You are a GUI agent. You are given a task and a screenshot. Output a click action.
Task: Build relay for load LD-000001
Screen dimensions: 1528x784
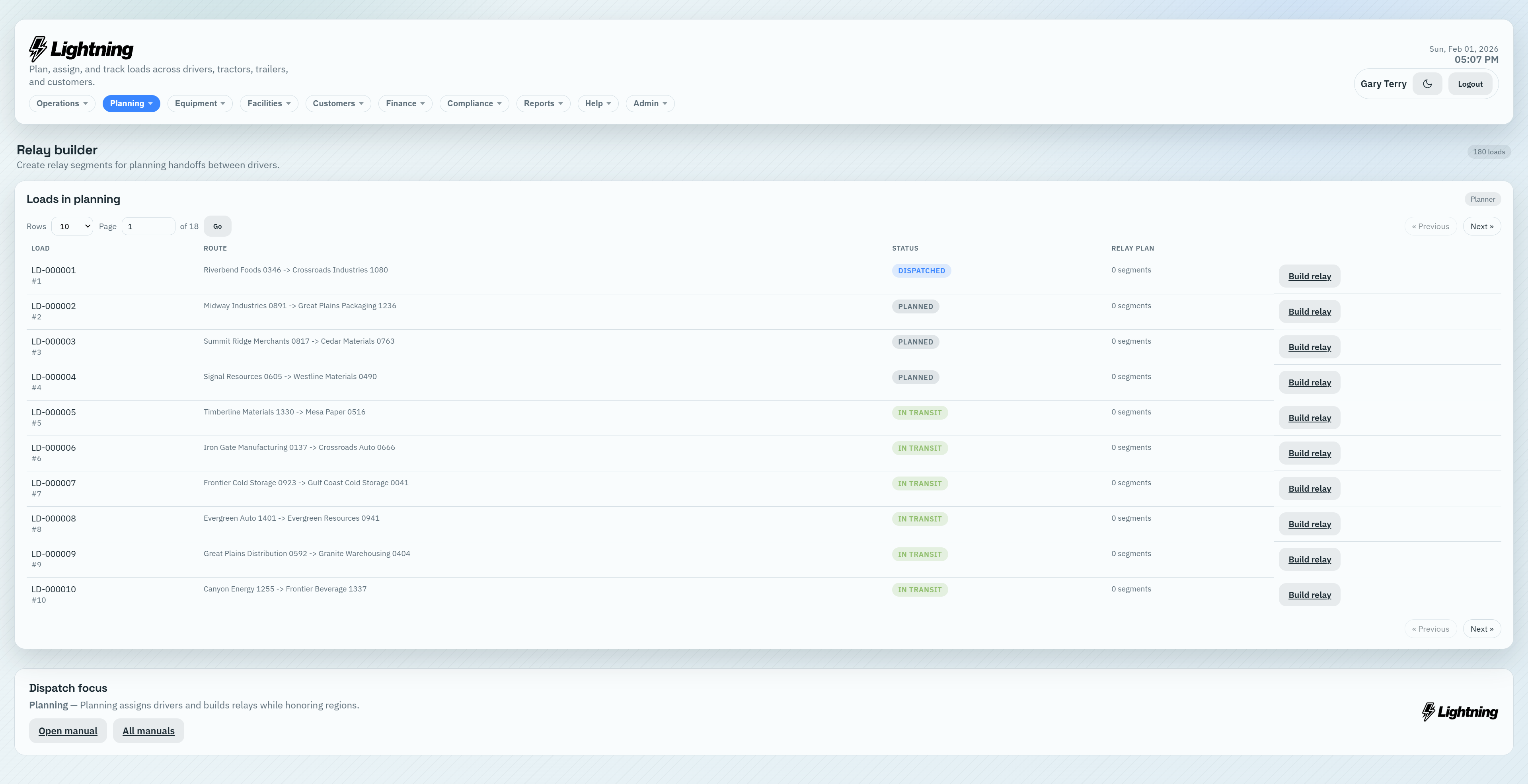tap(1309, 276)
